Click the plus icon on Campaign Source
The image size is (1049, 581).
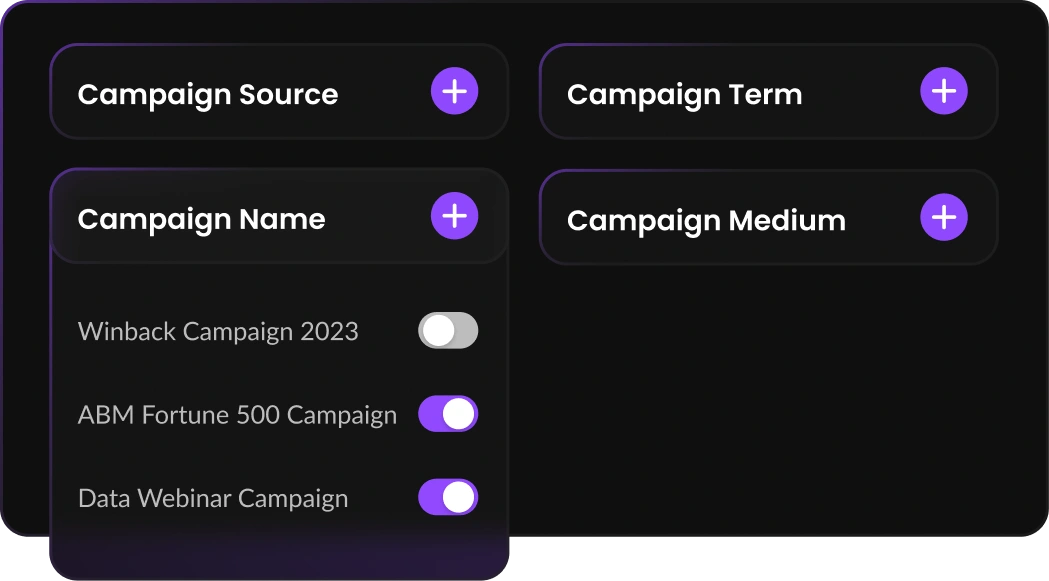454,90
